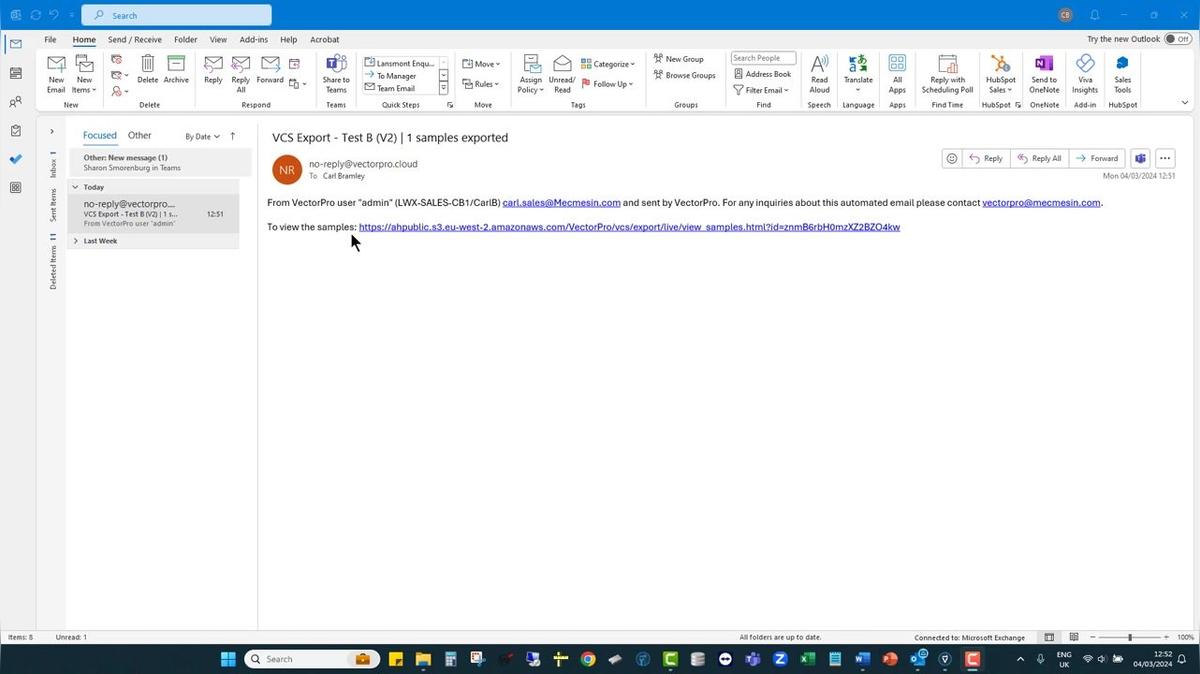Click Reply with Scheduling Poll
Viewport: 1200px width, 674px height.
tap(947, 74)
